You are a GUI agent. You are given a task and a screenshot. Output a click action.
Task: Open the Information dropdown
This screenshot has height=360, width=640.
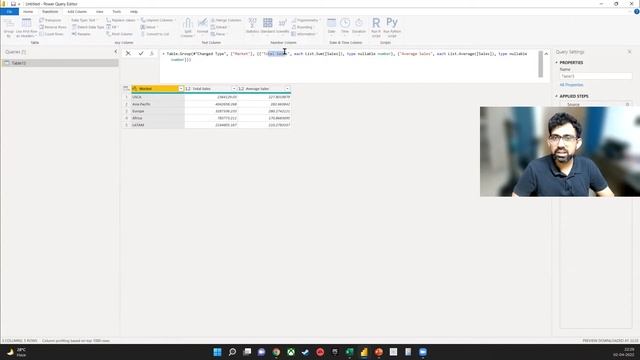click(304, 34)
